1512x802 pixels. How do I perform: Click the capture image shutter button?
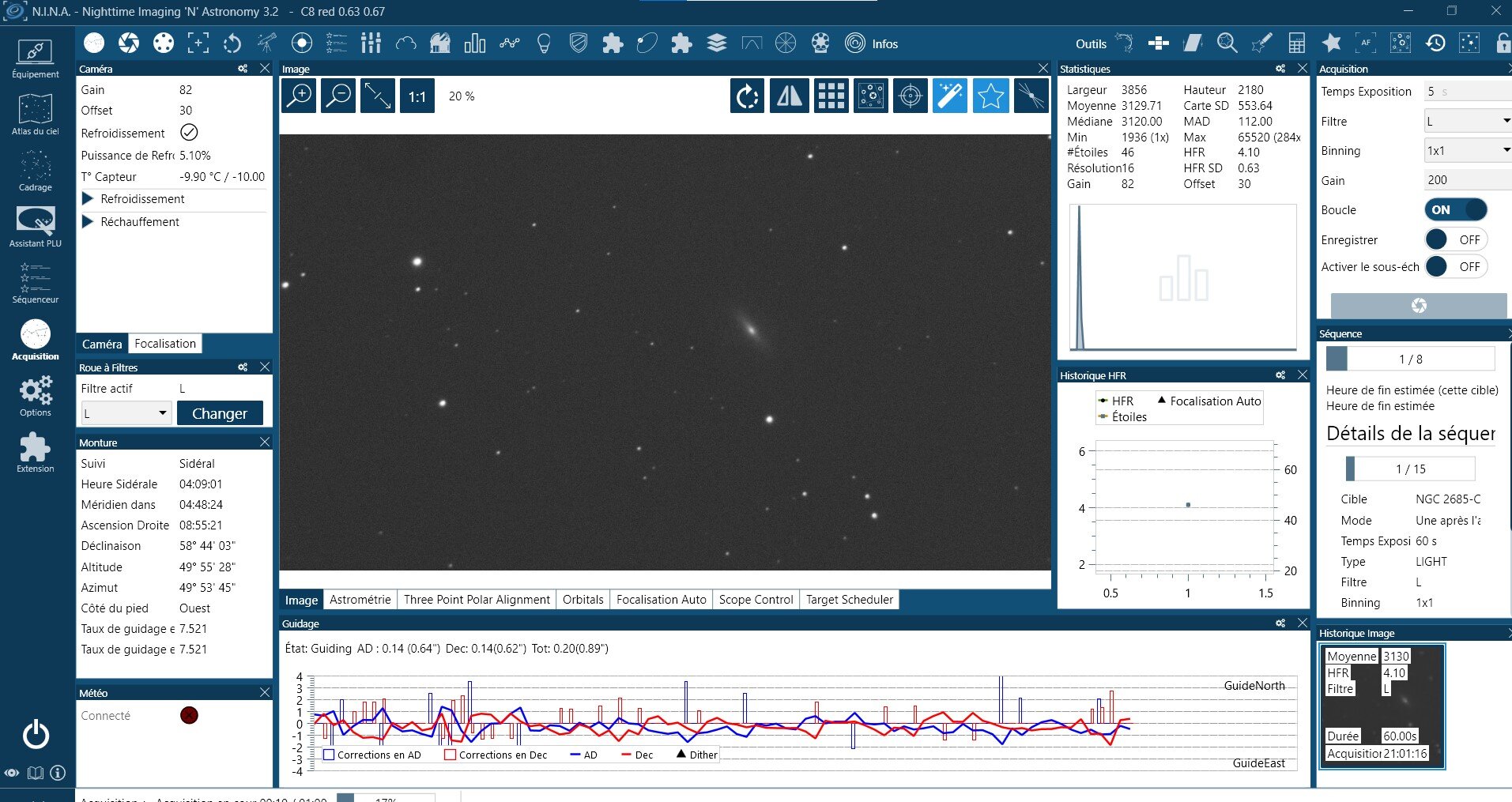1419,306
